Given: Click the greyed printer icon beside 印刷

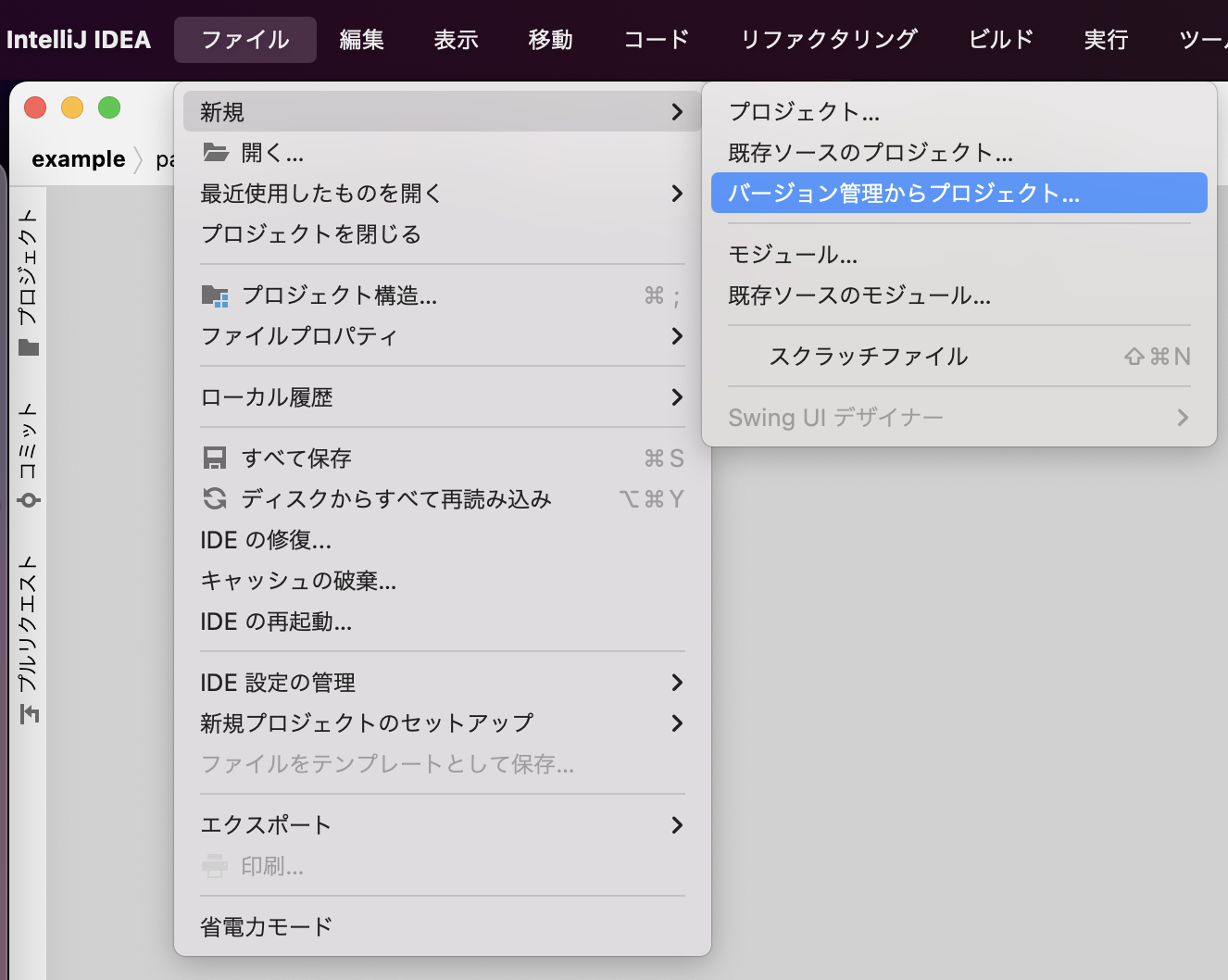Looking at the screenshot, I should (215, 866).
